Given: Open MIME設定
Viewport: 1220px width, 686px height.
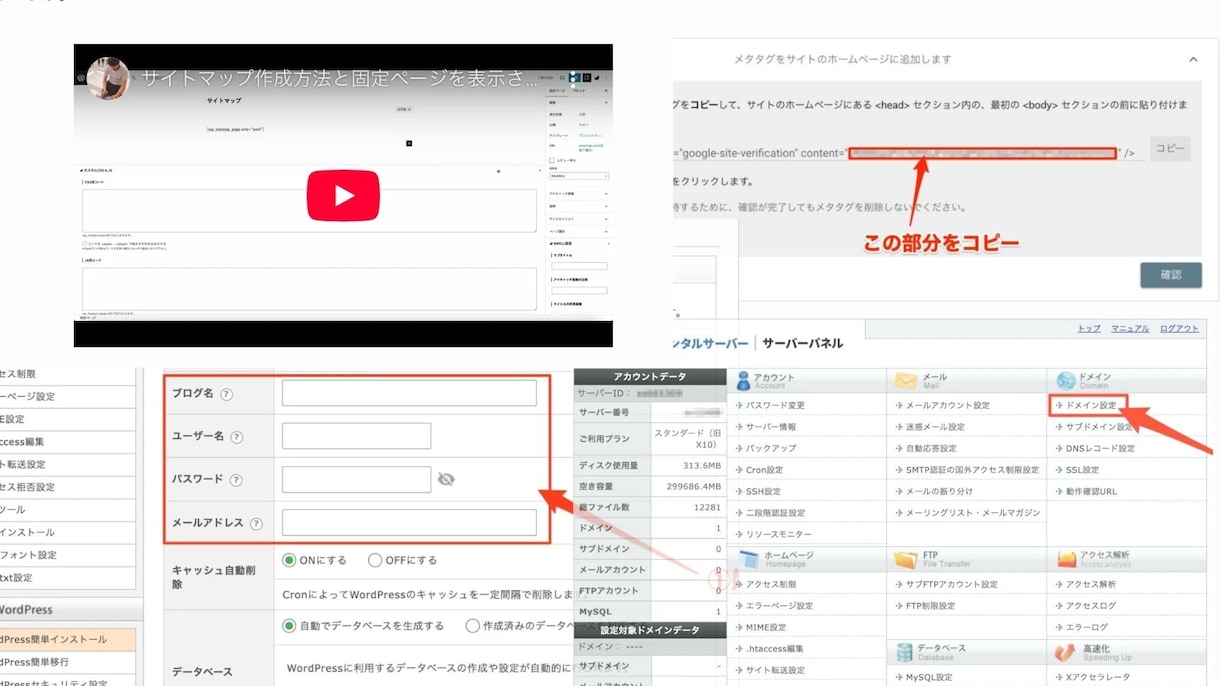Looking at the screenshot, I should pos(766,628).
